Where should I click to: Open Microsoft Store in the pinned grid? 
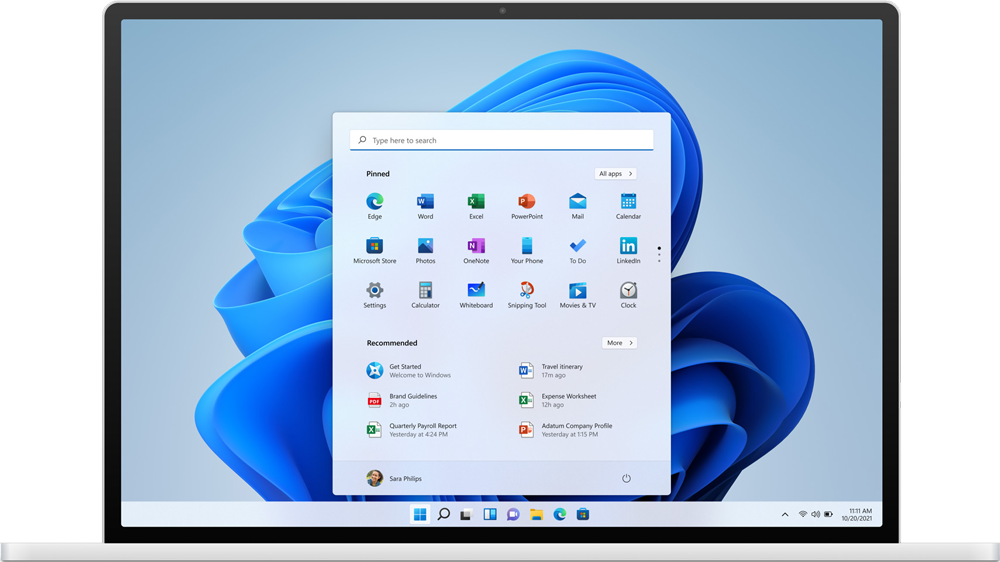tap(374, 251)
